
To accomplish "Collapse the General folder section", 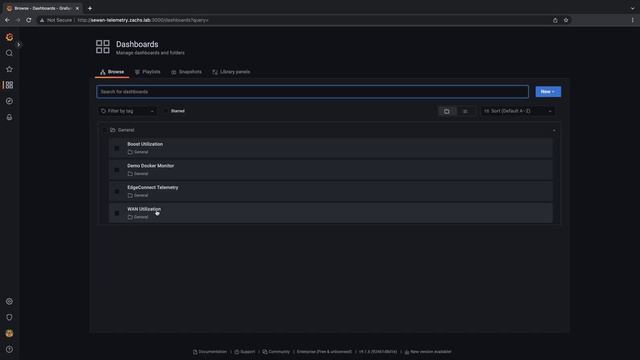I will 554,130.
